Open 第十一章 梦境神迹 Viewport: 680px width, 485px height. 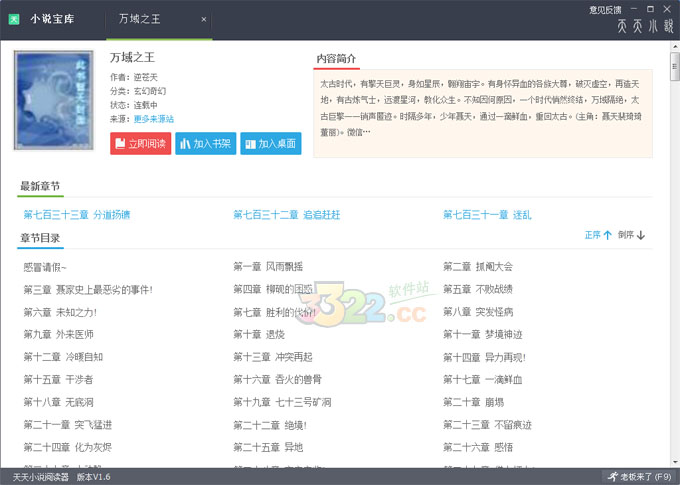click(x=483, y=334)
